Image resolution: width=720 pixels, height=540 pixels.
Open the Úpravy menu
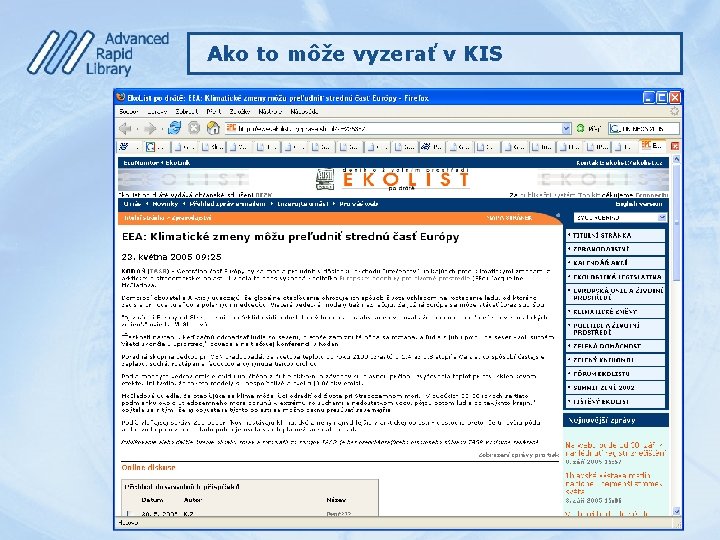(x=157, y=112)
